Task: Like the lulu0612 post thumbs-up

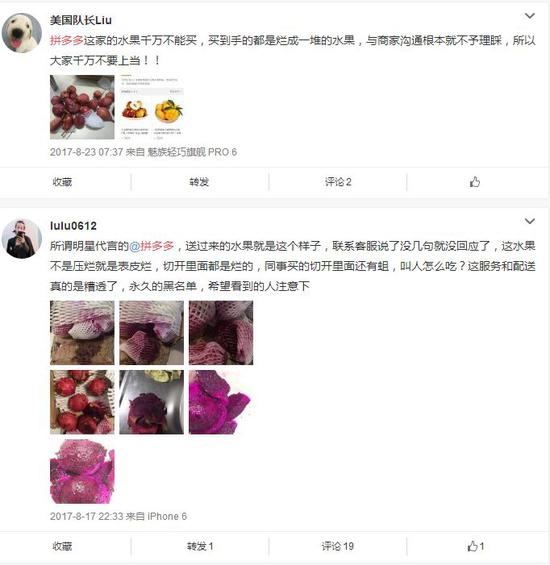Action: [475, 546]
